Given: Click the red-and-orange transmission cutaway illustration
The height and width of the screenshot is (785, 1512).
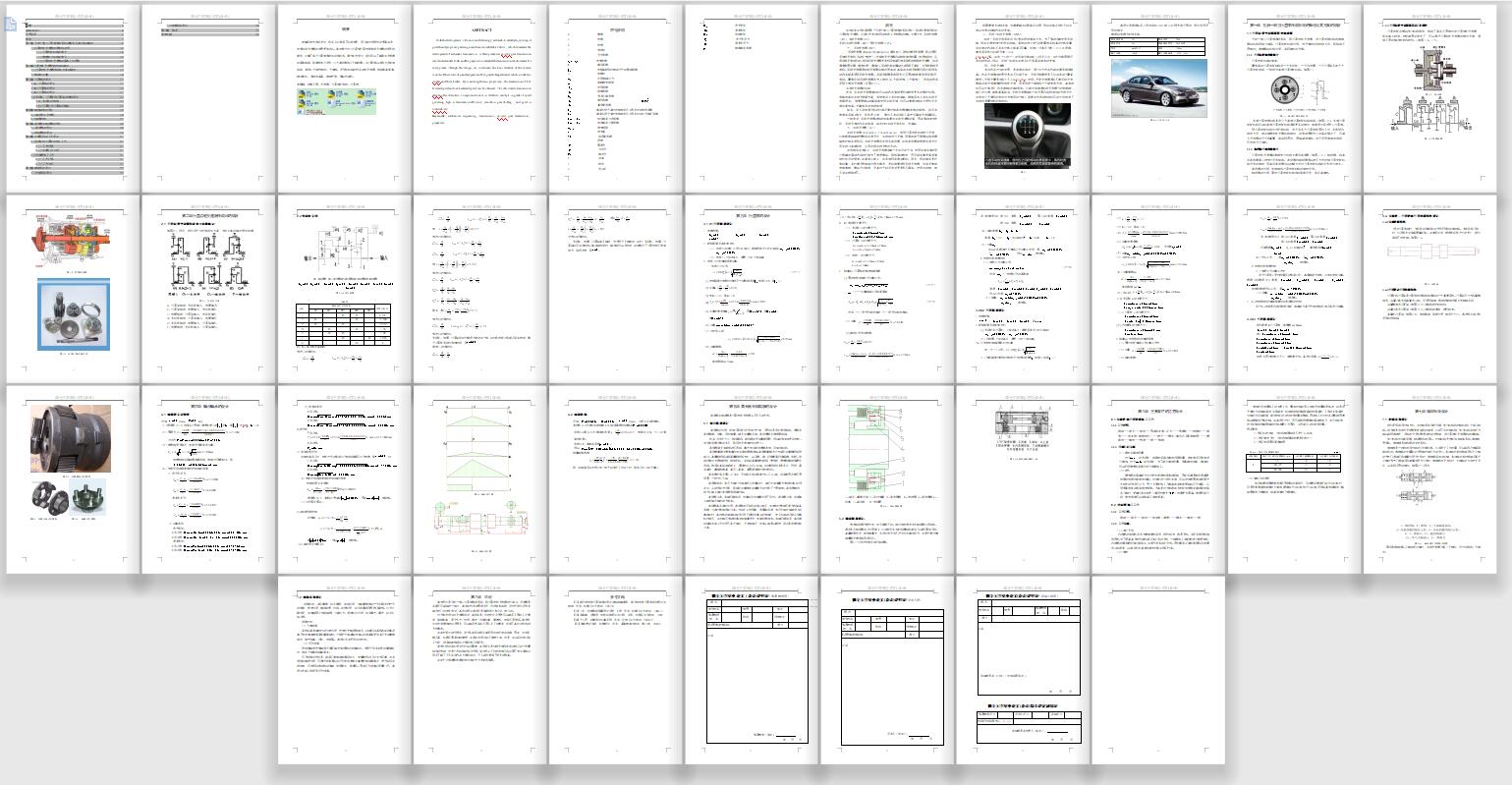Looking at the screenshot, I should click(x=74, y=240).
